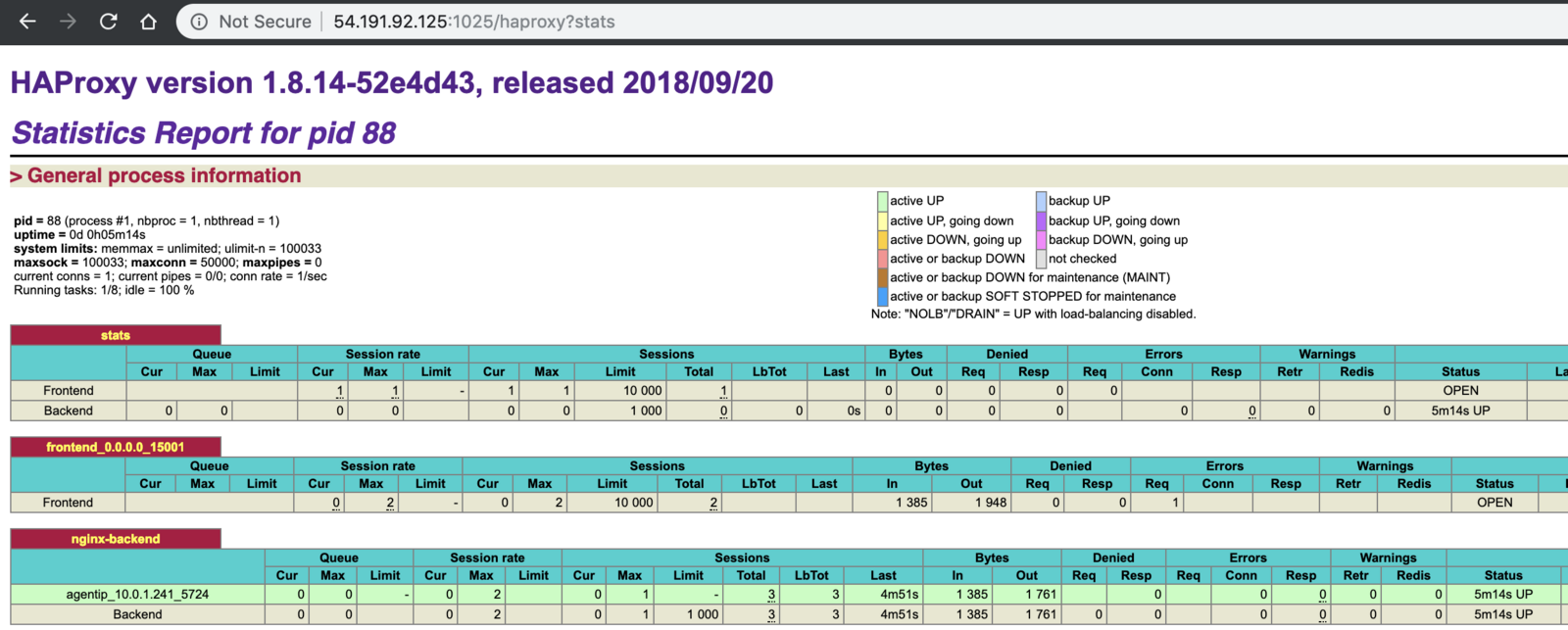Click the 'LbTot' column header in stats table
Image resolution: width=1568 pixels, height=630 pixels.
tap(769, 372)
